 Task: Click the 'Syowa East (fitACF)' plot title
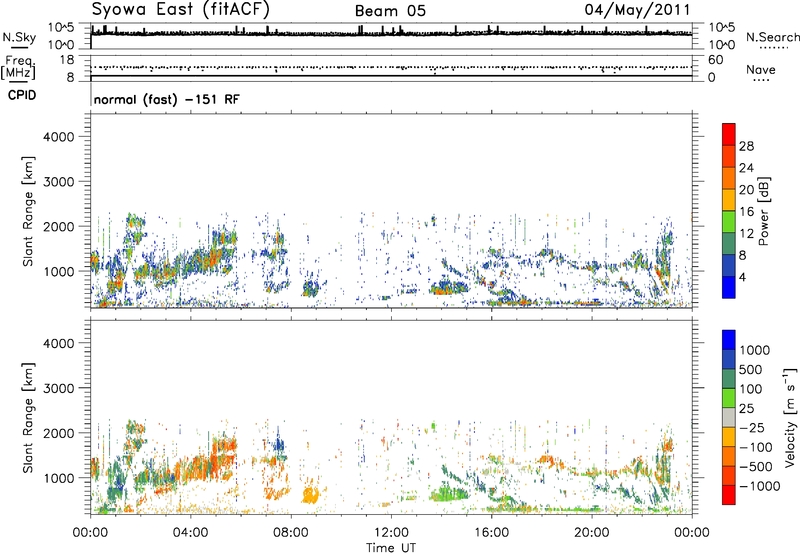(x=181, y=9)
